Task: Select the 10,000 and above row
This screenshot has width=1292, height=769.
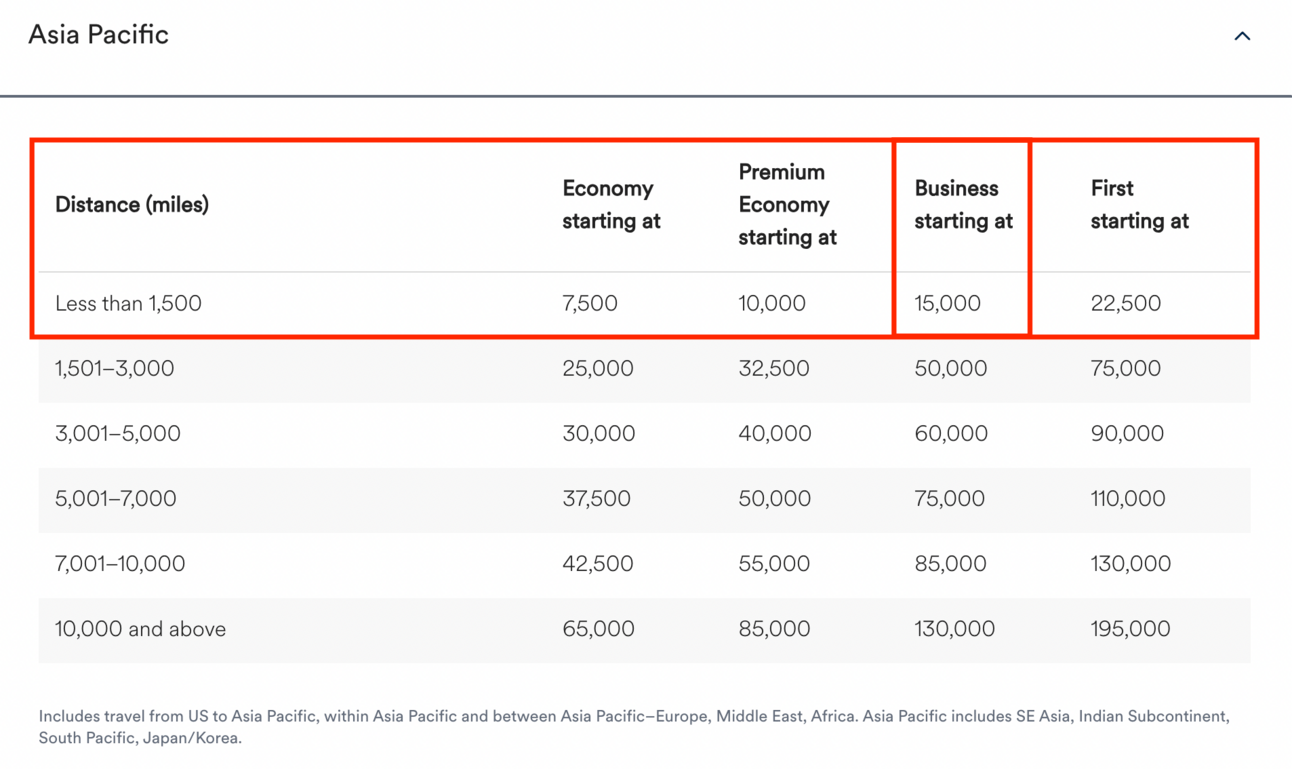Action: [644, 629]
